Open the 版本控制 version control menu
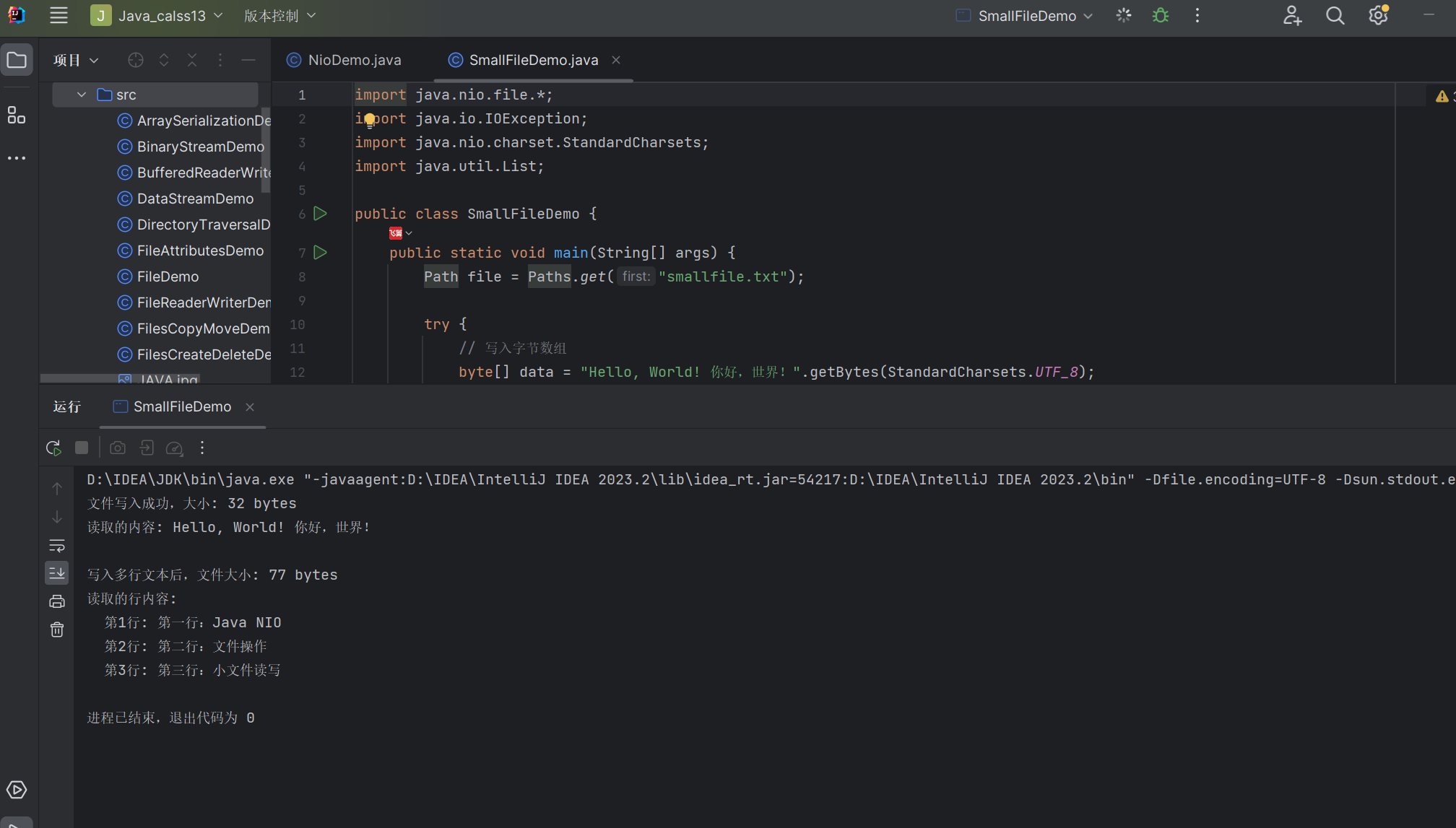Image resolution: width=1456 pixels, height=828 pixels. coord(279,16)
